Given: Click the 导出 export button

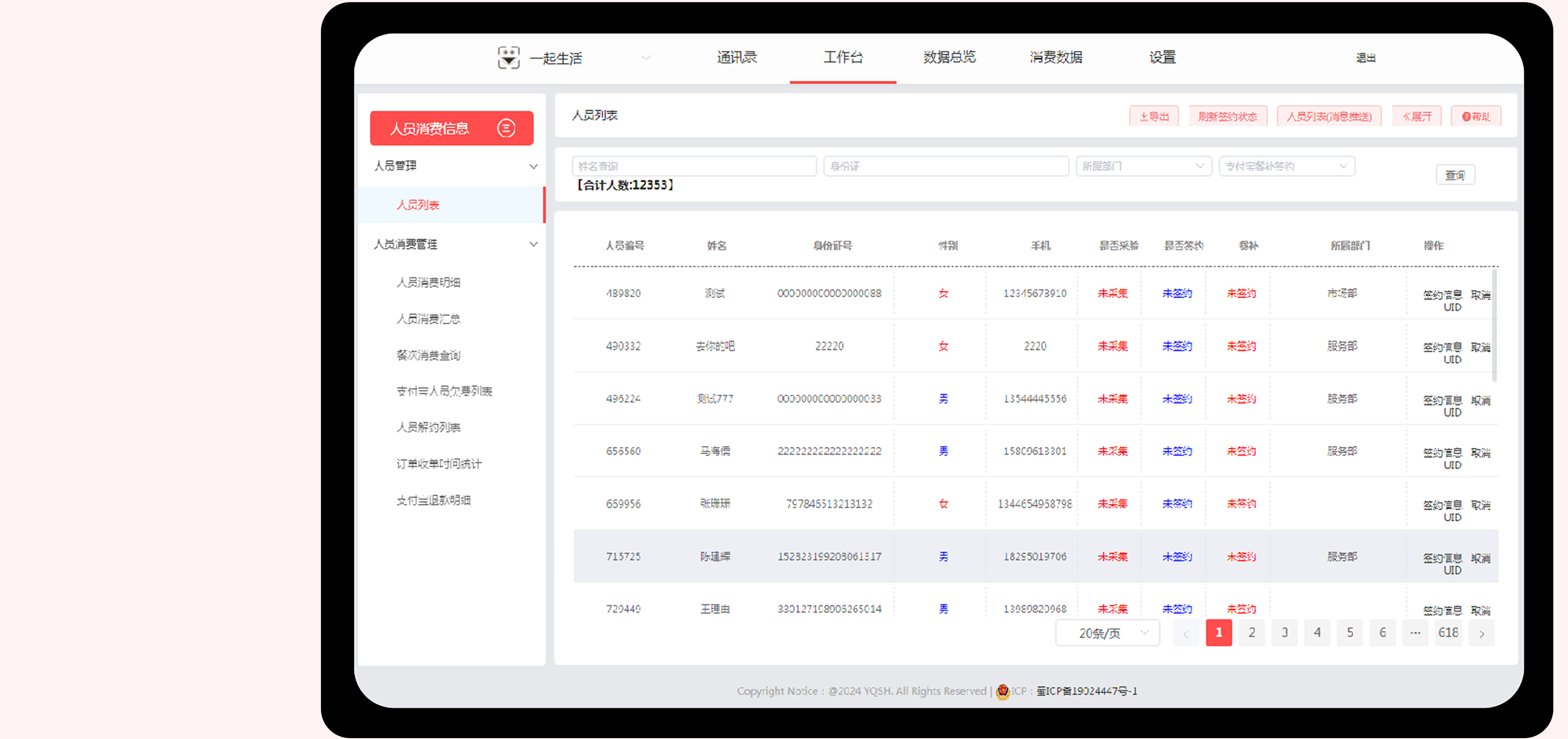Looking at the screenshot, I should pos(1153,116).
